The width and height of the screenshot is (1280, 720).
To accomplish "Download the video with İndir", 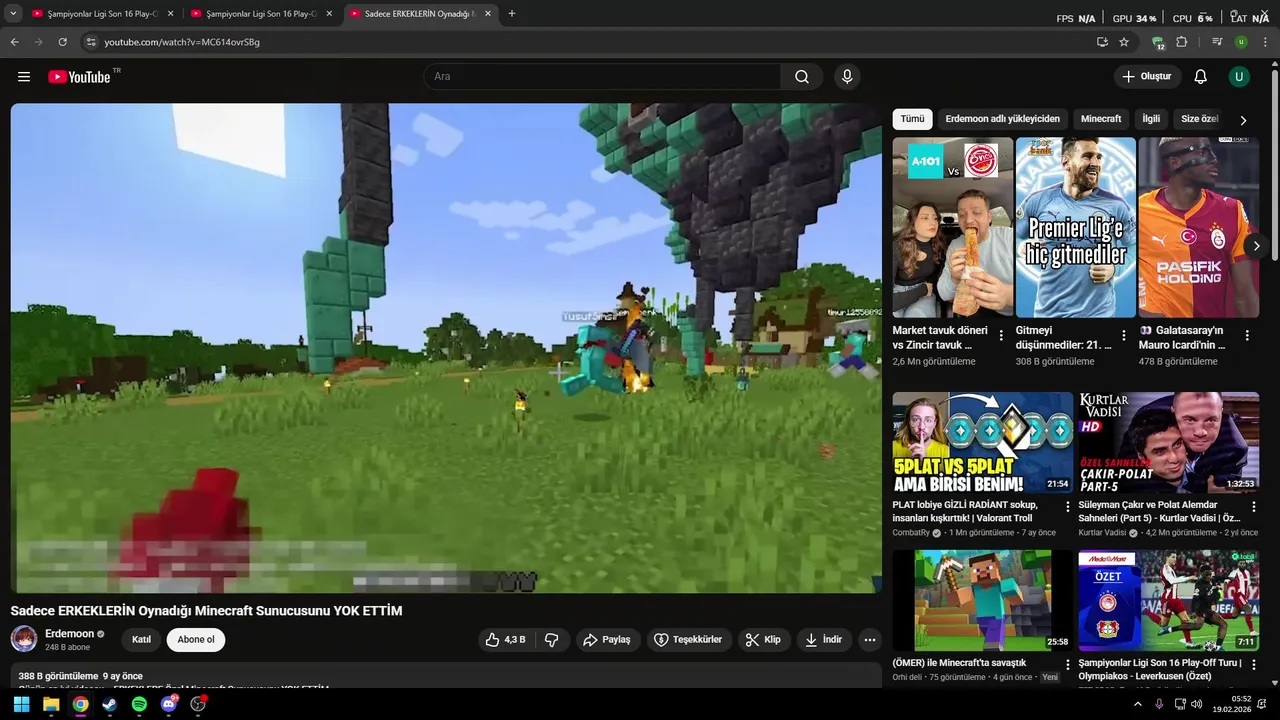I will (x=824, y=640).
